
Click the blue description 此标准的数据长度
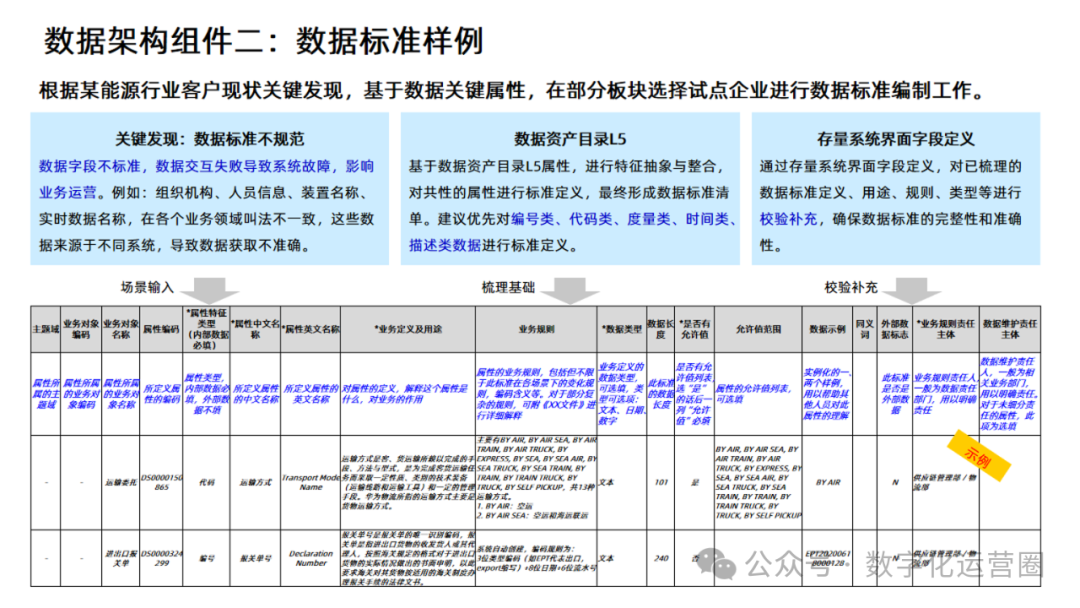pyautogui.click(x=661, y=394)
